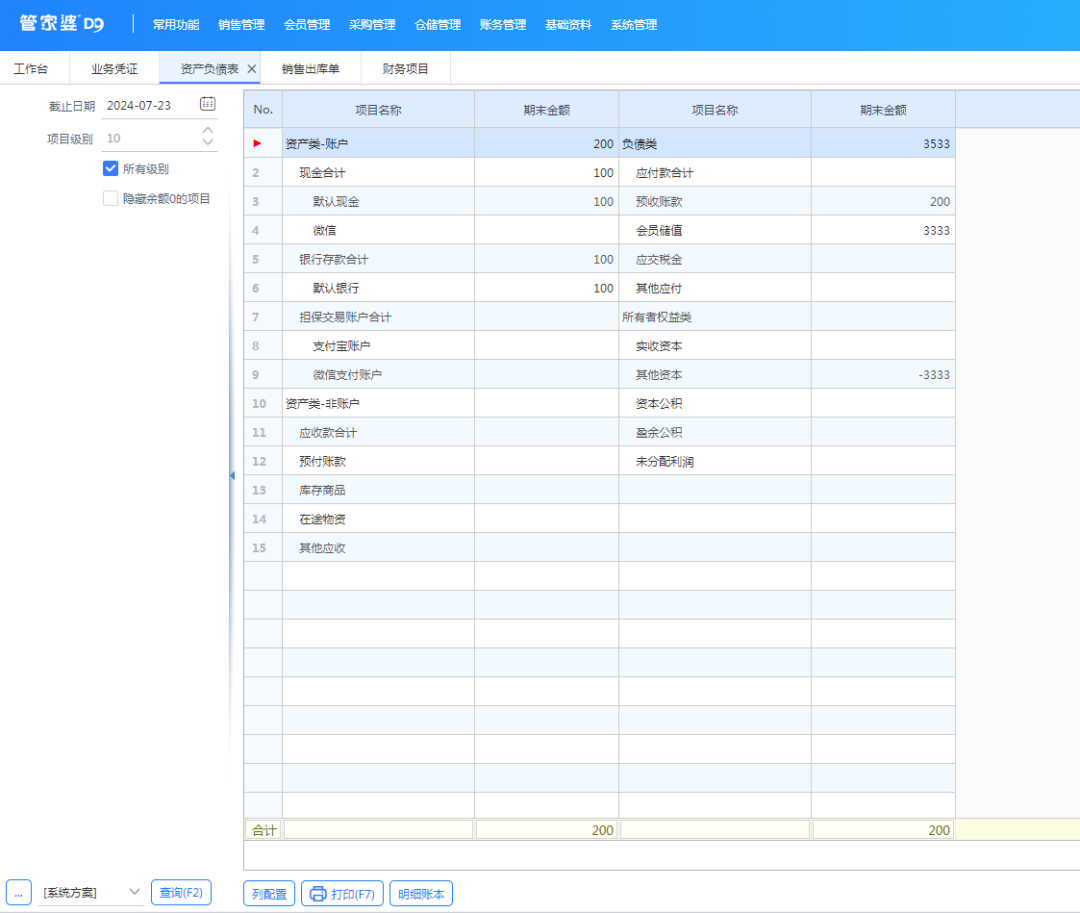1080x913 pixels.
Task: Click the ellipsis button beside 系统方案
Action: click(x=18, y=892)
